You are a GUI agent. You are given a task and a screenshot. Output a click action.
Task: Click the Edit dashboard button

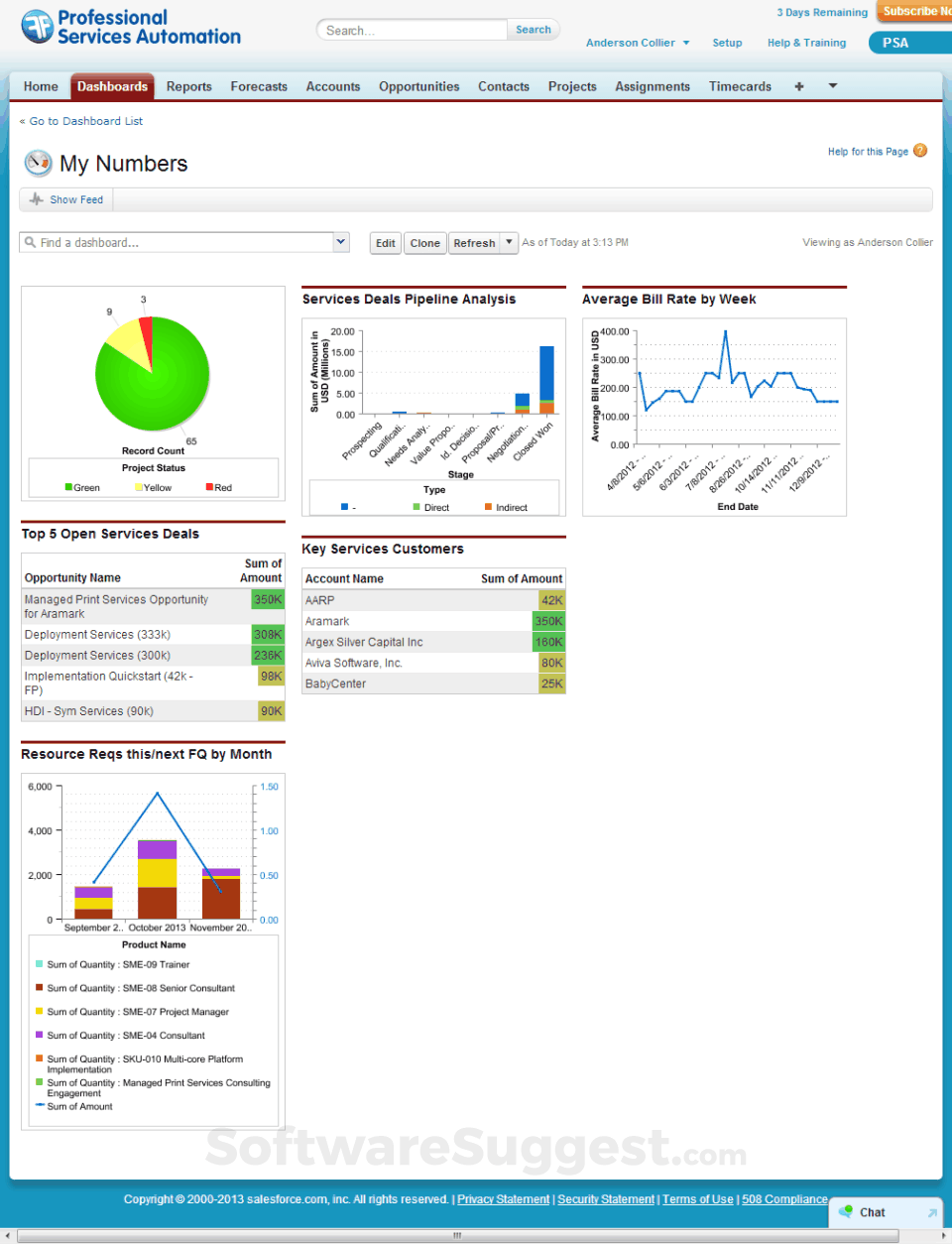[x=386, y=243]
